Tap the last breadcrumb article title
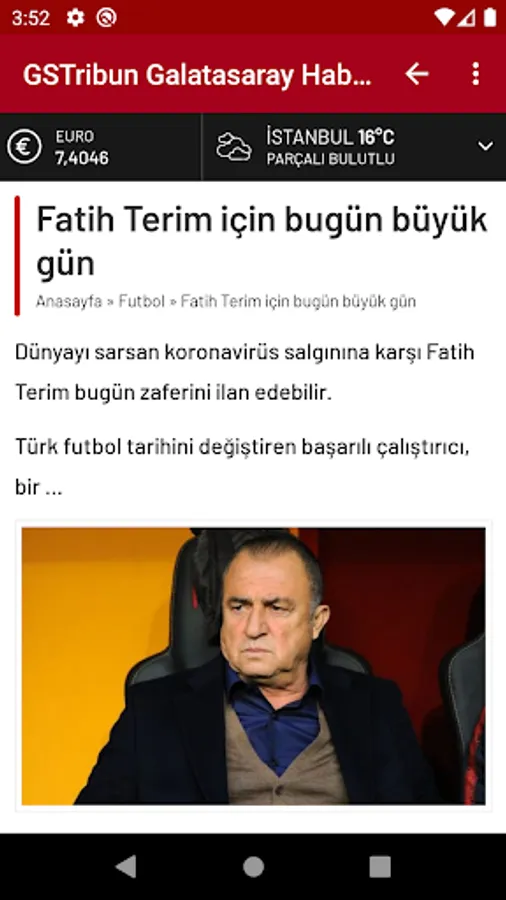 coord(298,301)
